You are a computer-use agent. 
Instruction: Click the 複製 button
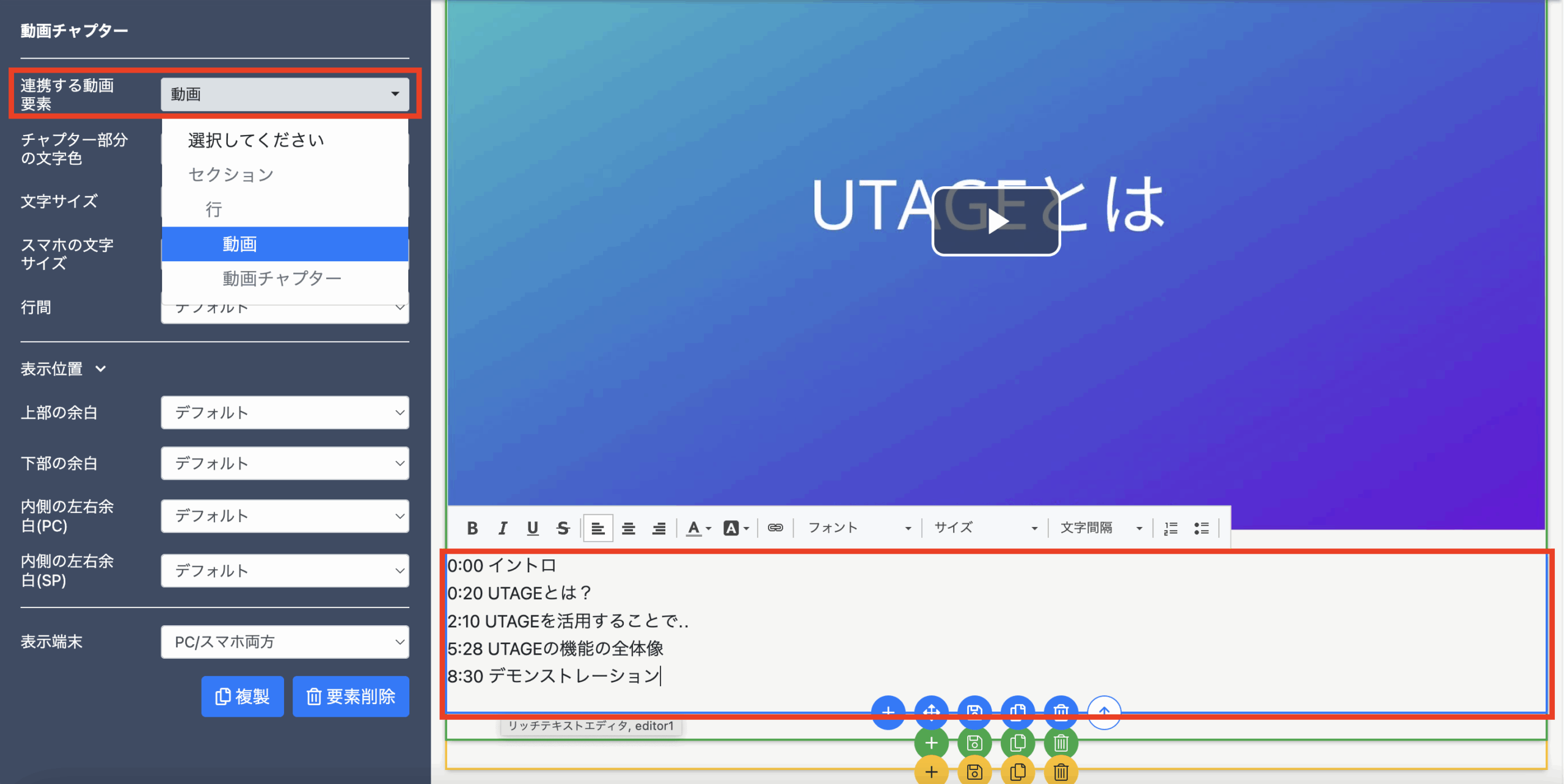coord(243,697)
